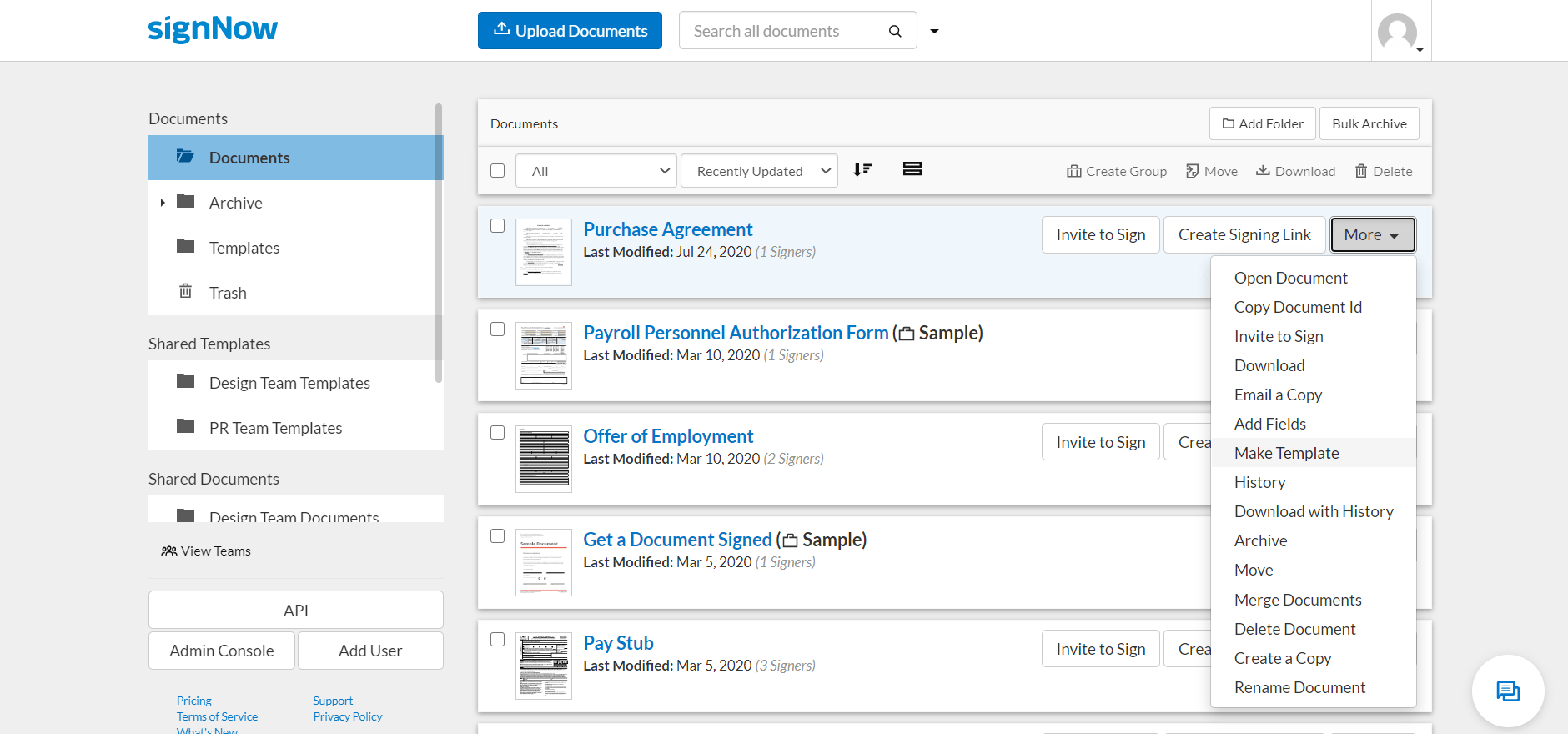This screenshot has width=1568, height=734.
Task: Open the Offer of Employment link
Action: [x=668, y=436]
